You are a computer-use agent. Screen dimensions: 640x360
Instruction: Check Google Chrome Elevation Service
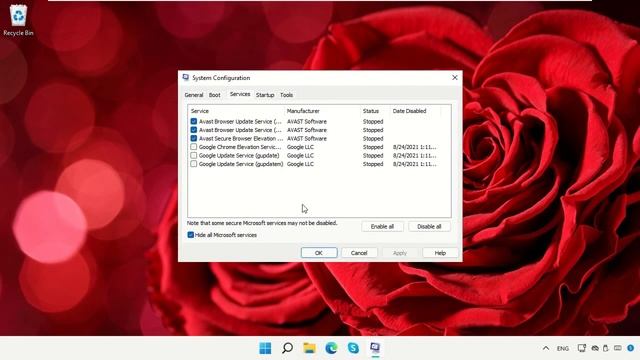click(x=194, y=147)
